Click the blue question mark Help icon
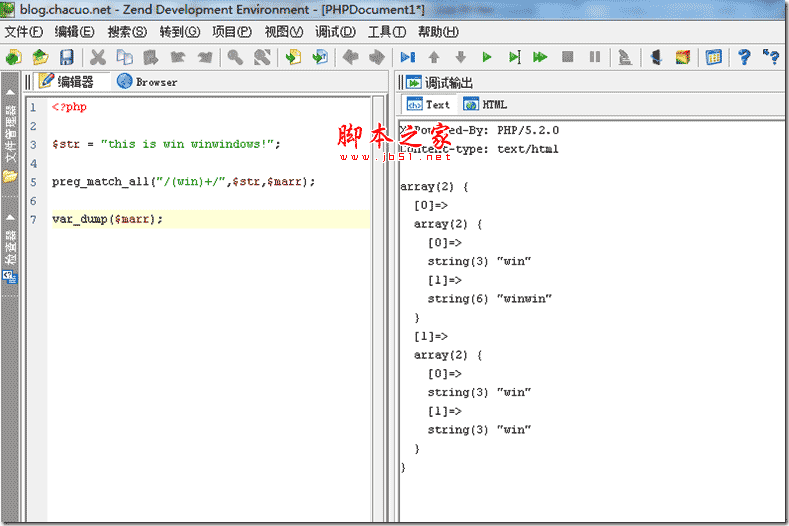This screenshot has height=526, width=789. click(744, 57)
